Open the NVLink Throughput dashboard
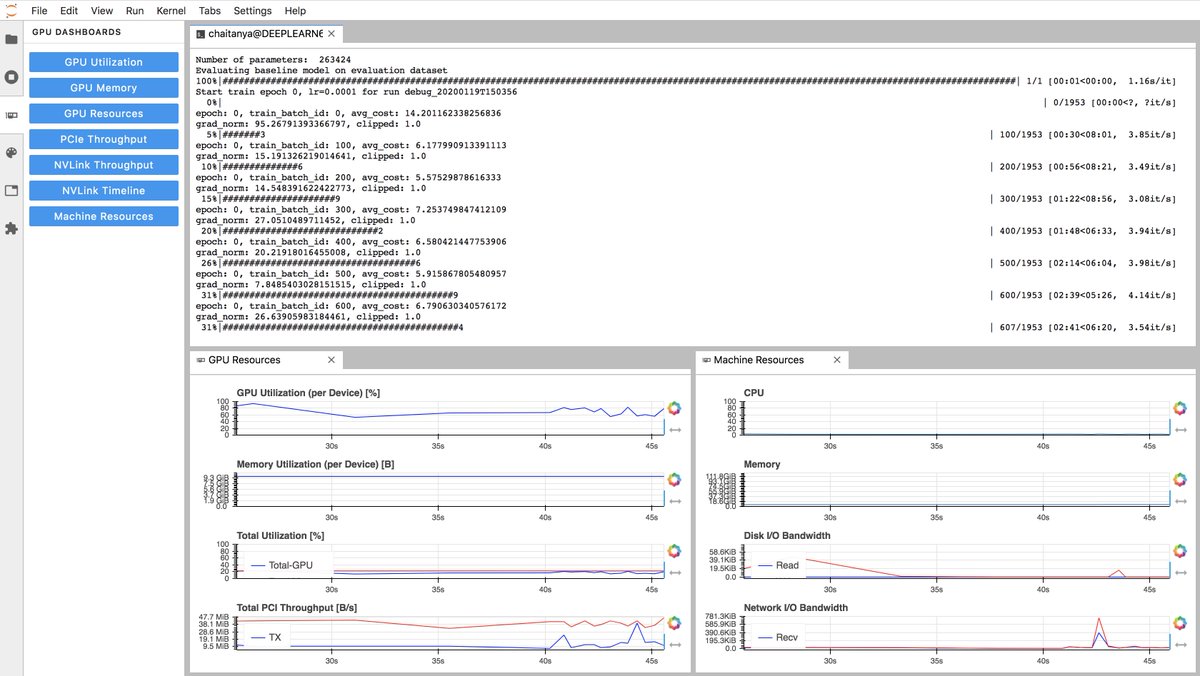Image resolution: width=1200 pixels, height=676 pixels. (104, 165)
